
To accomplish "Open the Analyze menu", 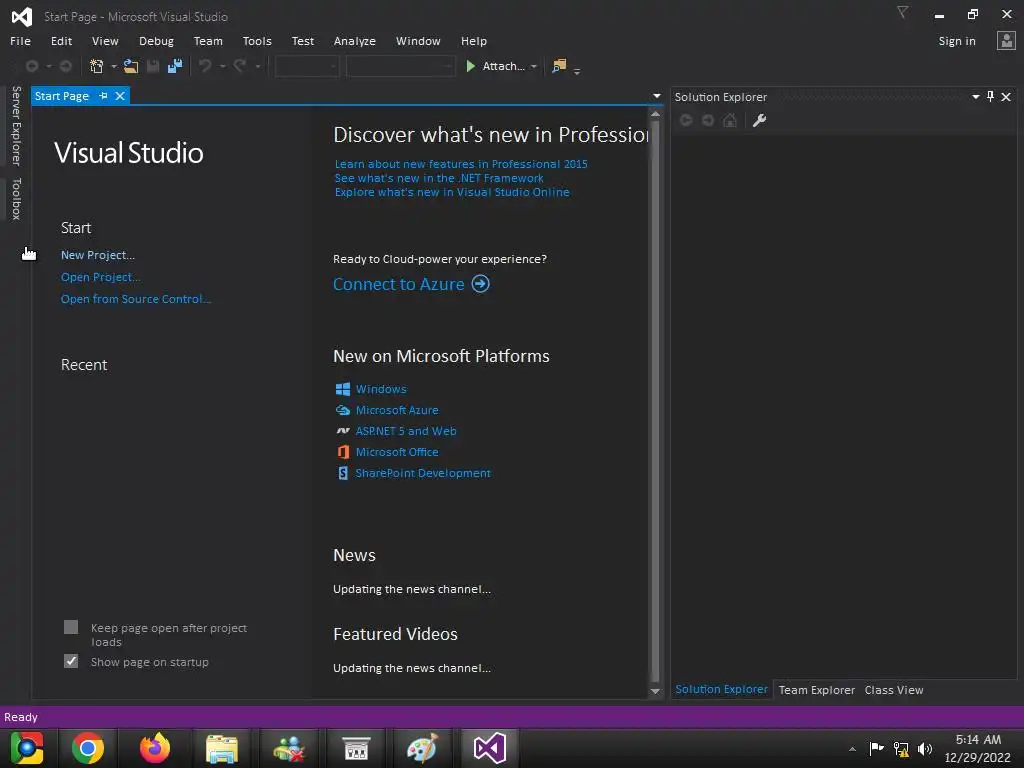I will (x=355, y=41).
